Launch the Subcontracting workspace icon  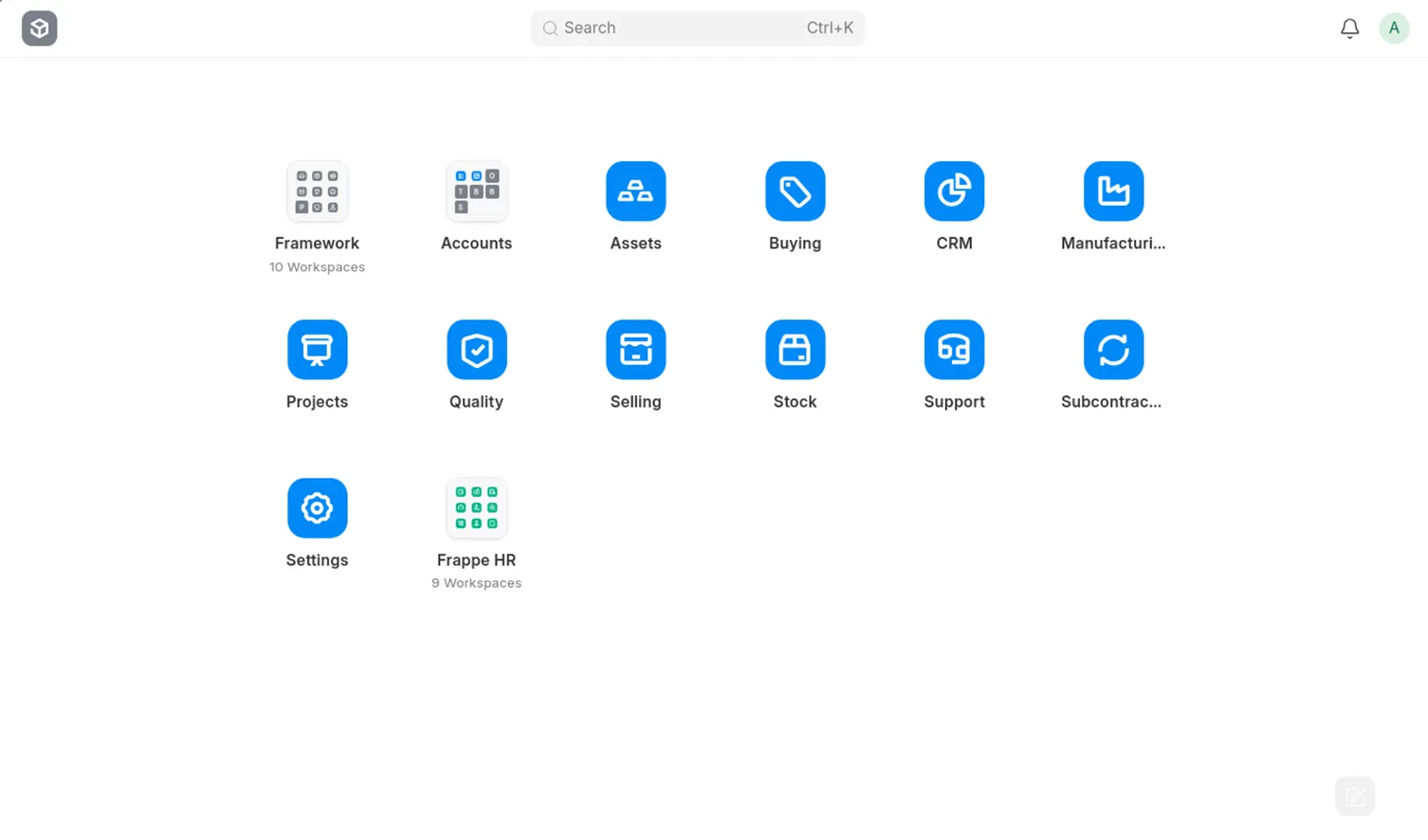pos(1113,350)
